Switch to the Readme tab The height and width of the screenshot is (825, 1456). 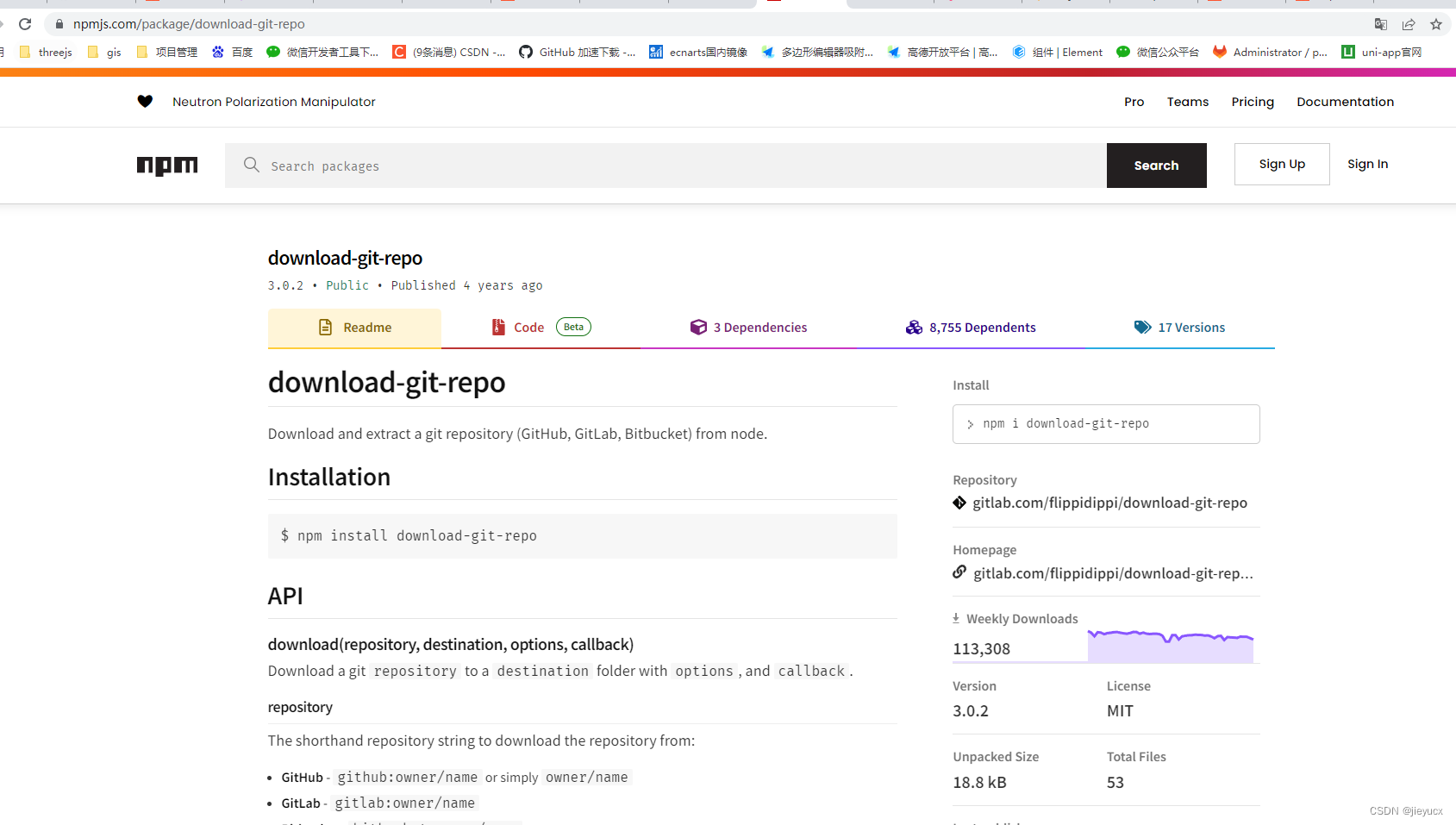point(354,328)
